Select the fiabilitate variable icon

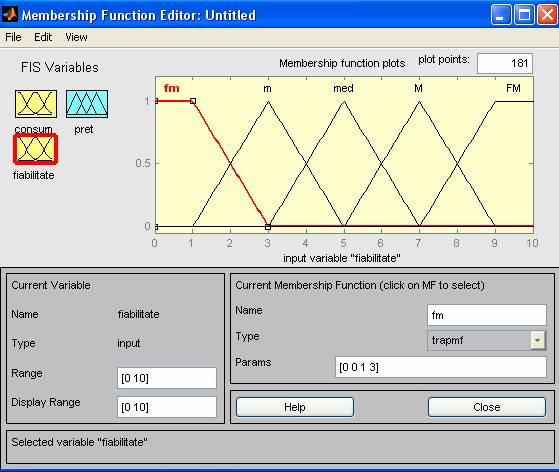pos(35,149)
